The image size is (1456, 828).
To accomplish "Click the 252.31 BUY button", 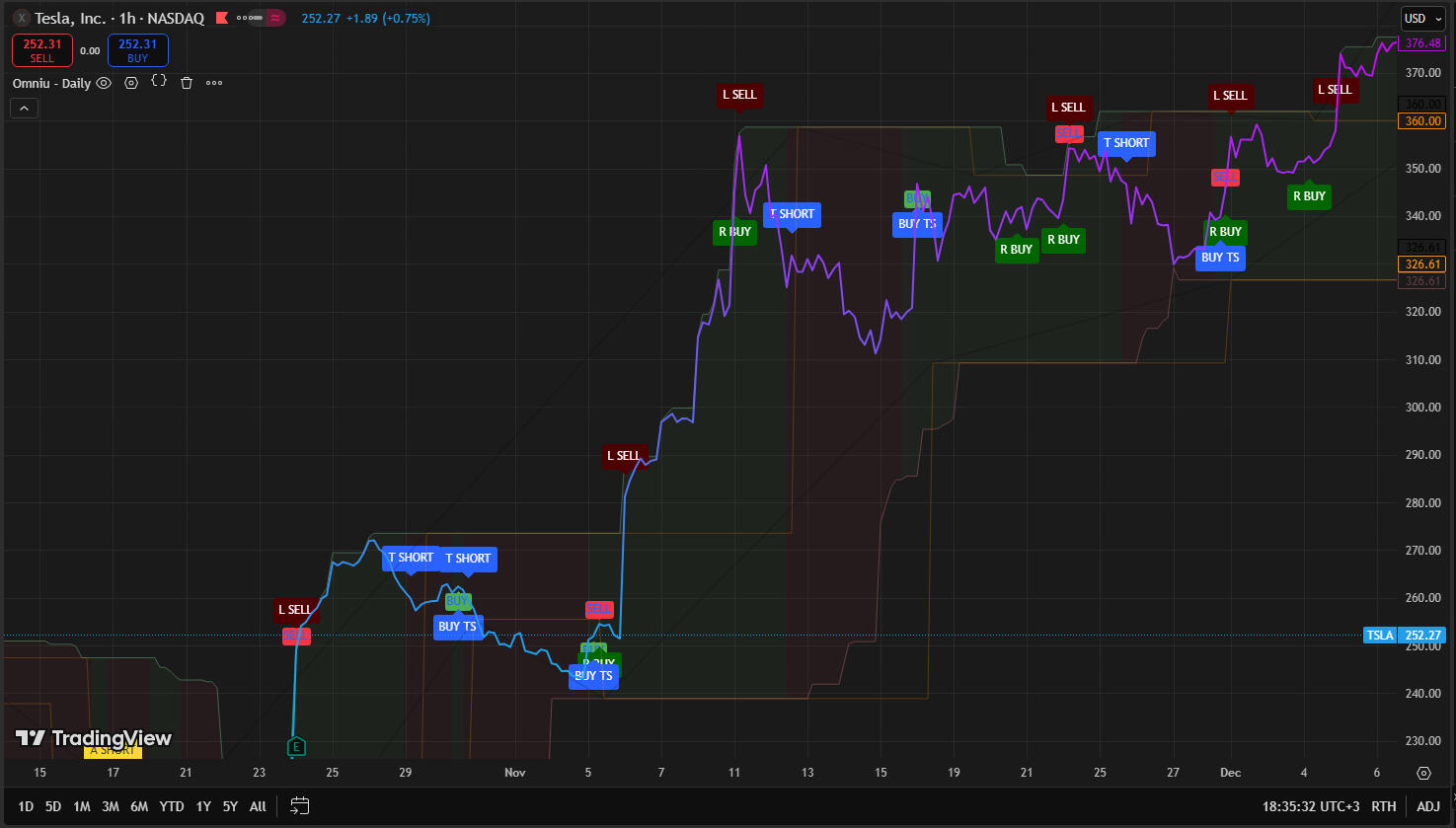I will click(x=138, y=50).
